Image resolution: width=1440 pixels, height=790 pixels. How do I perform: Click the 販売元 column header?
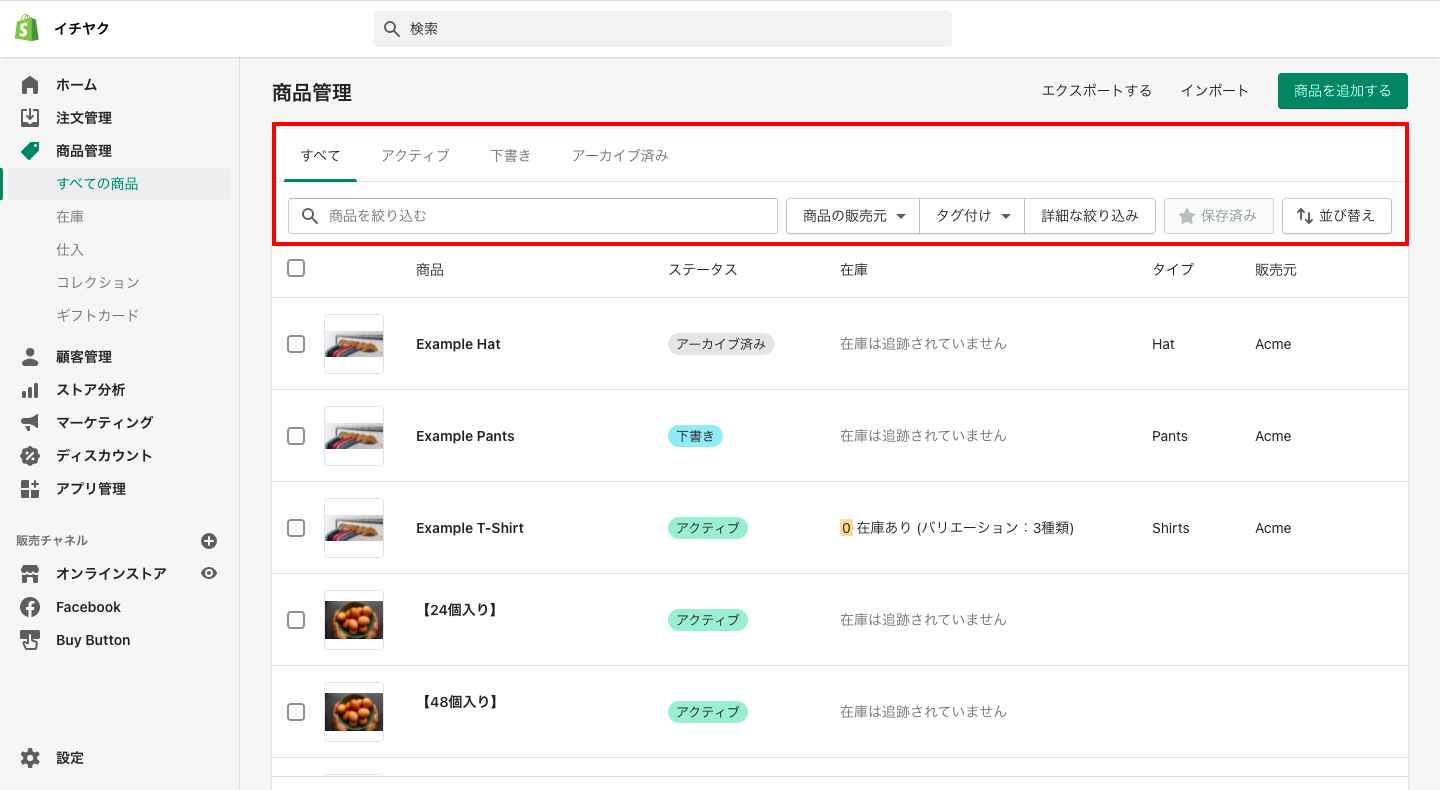pos(1276,270)
